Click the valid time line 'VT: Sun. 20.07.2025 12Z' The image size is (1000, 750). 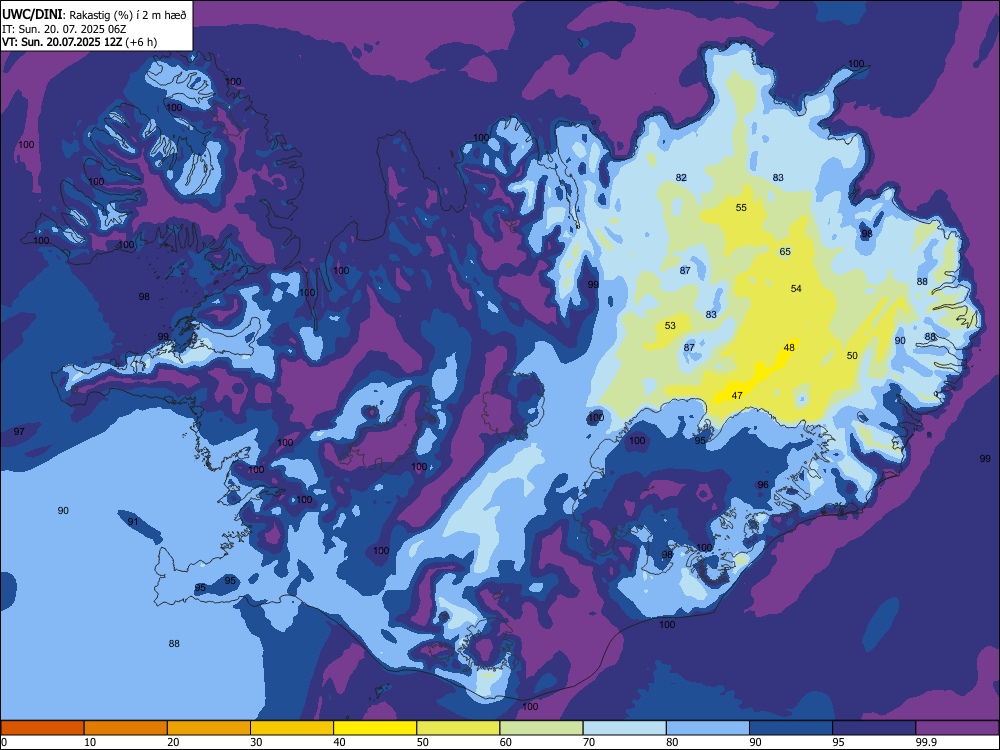(x=62, y=42)
